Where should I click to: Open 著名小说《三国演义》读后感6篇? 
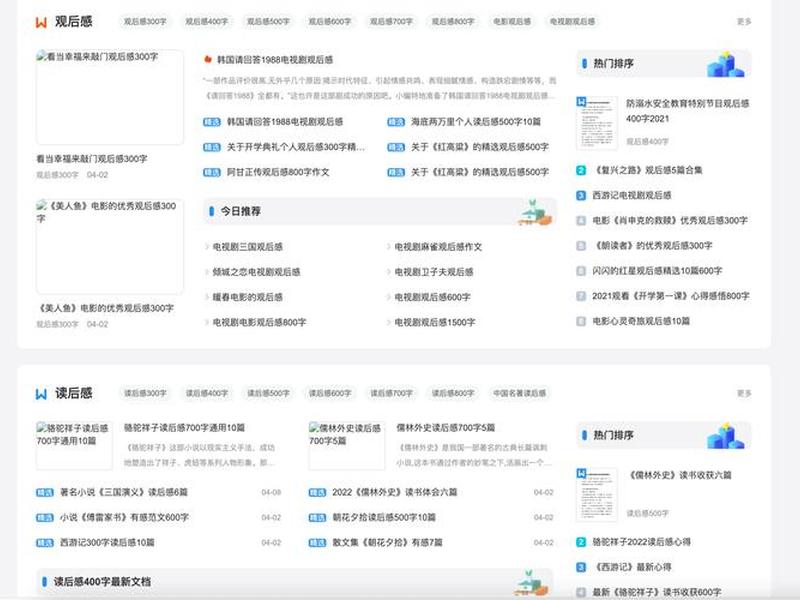click(x=124, y=492)
